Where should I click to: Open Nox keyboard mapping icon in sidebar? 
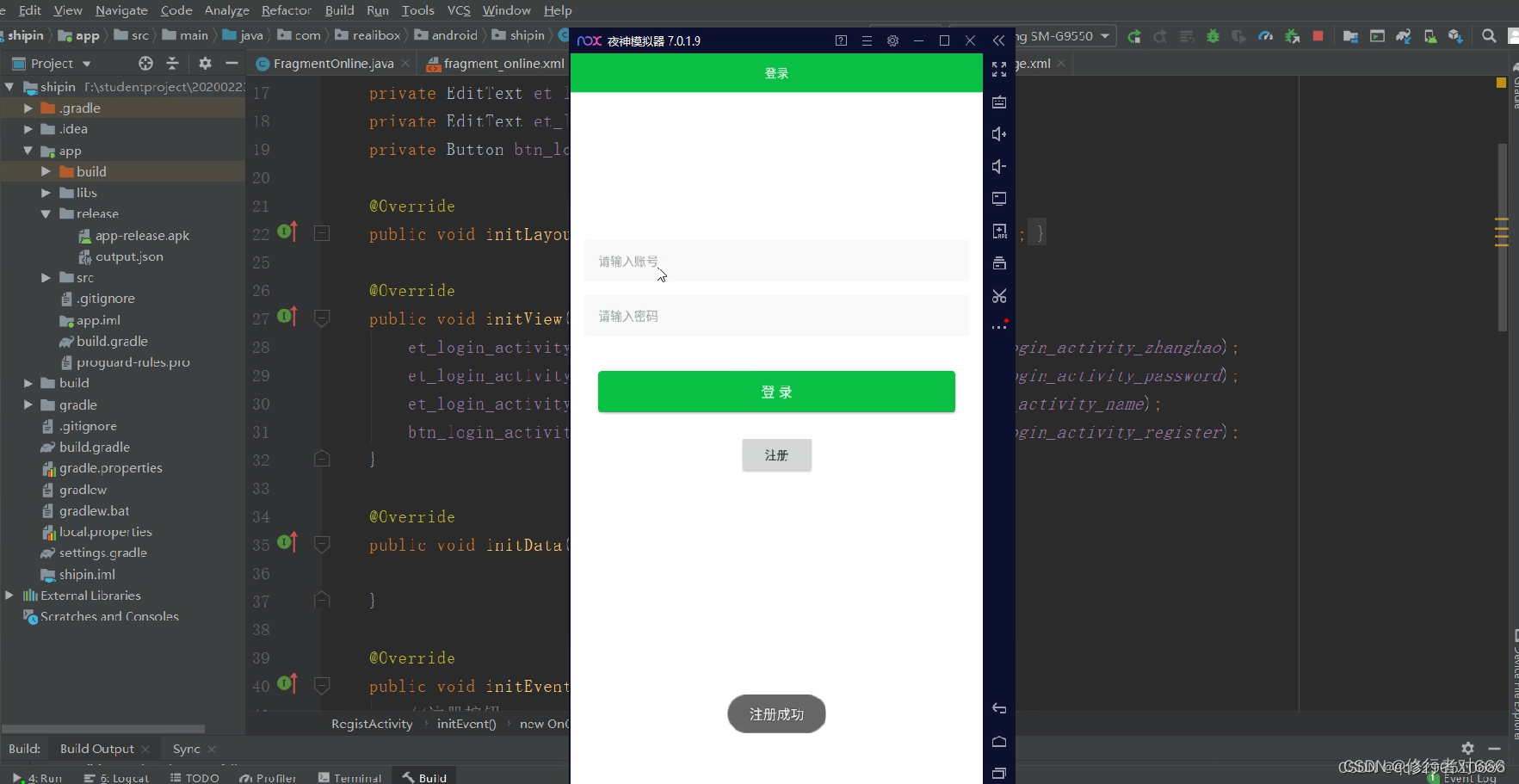click(x=999, y=102)
